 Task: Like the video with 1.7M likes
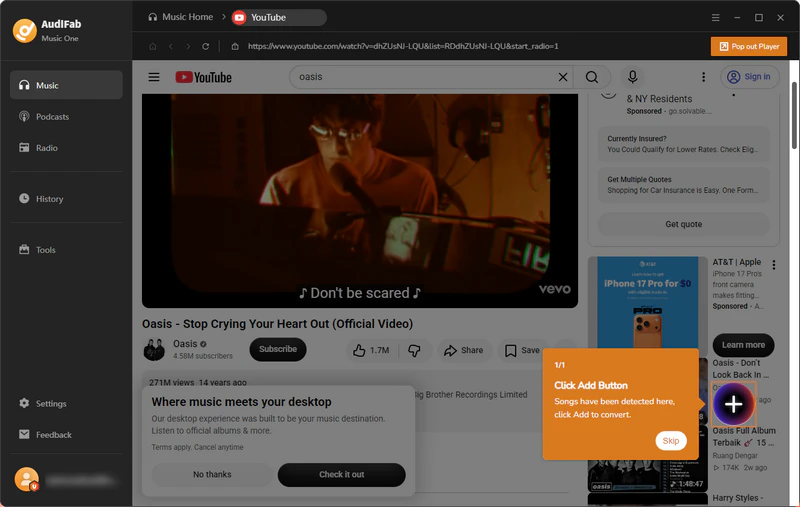372,350
